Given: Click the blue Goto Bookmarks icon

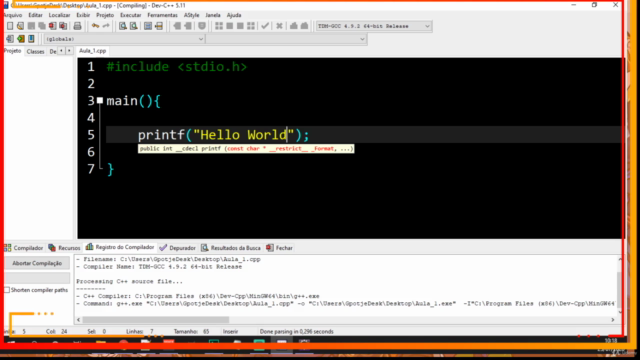Looking at the screenshot, I should pyautogui.click(x=31, y=39).
